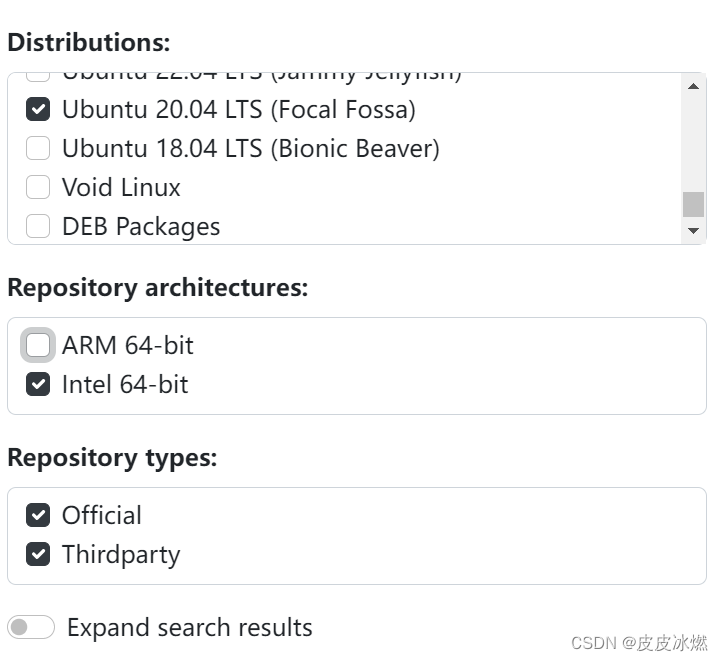
Task: Select the ARM 64-bit architecture checkbox
Action: click(38, 345)
